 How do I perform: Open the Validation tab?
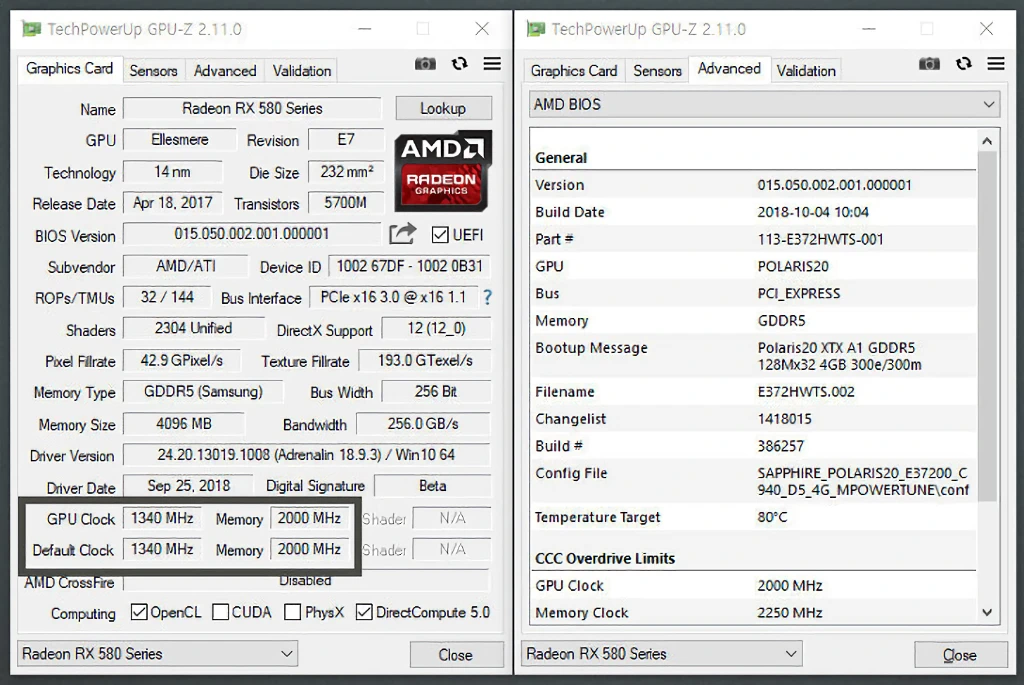301,70
